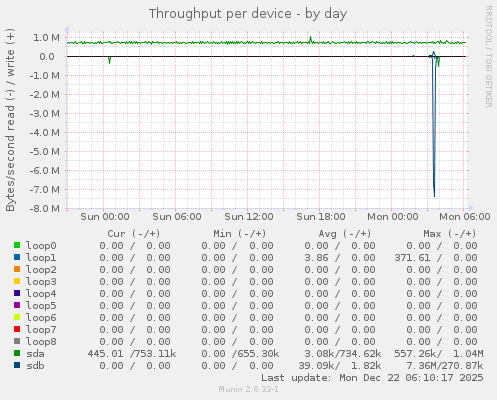Click the loop2 orange legend swatch
Screen dimensions: 497x400
(x=17, y=269)
